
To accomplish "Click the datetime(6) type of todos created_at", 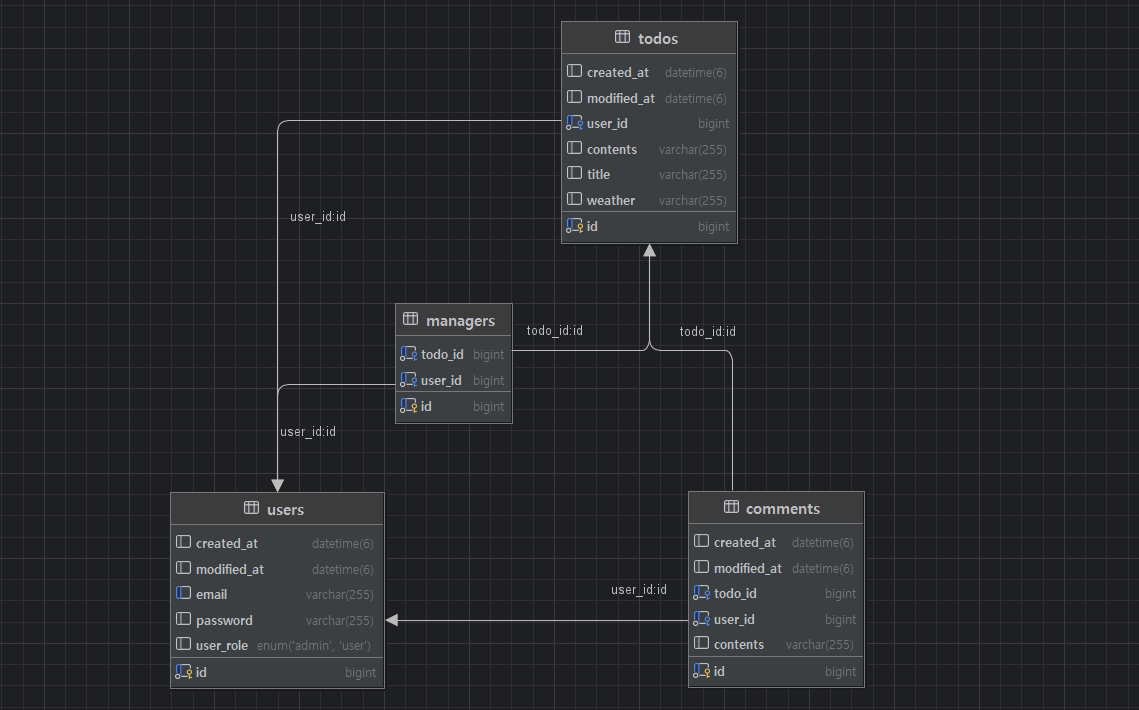I will pos(696,73).
